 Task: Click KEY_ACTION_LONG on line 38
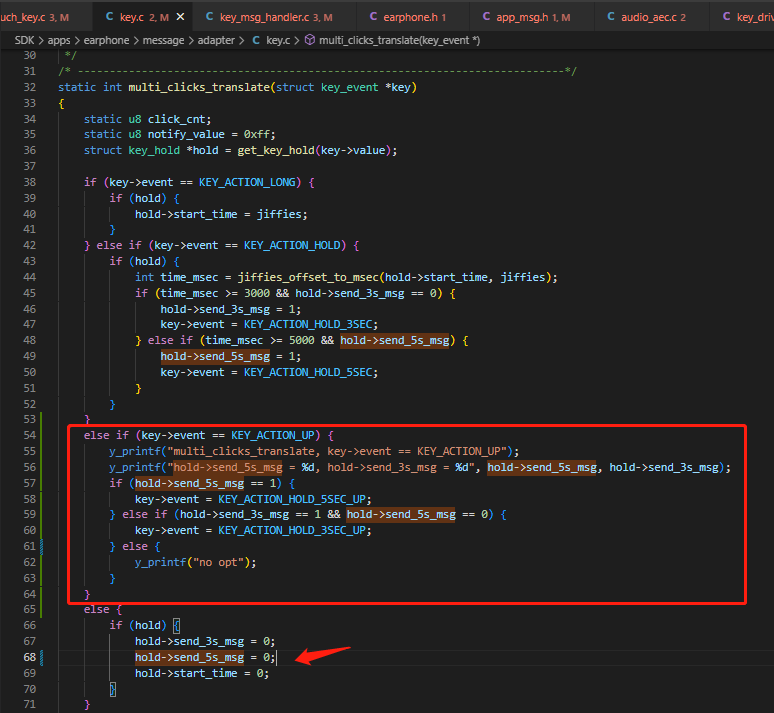tap(247, 182)
